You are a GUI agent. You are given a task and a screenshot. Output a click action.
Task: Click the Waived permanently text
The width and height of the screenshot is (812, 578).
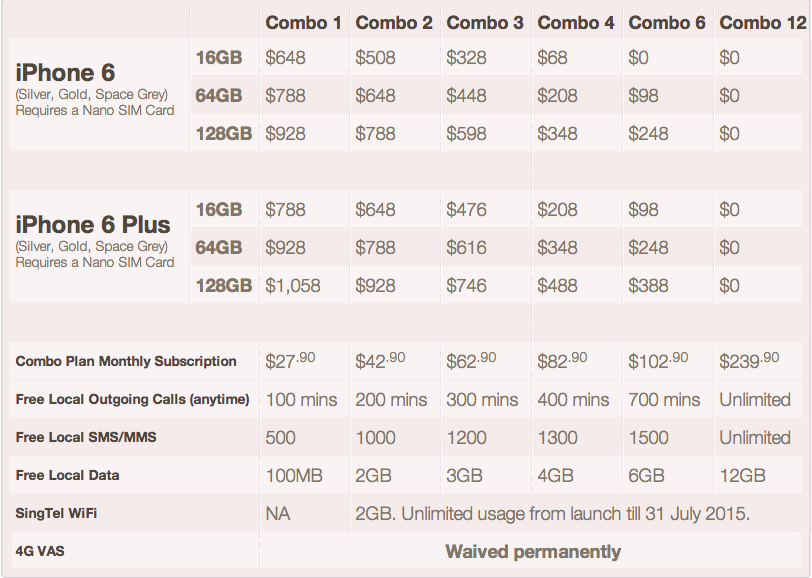(x=533, y=551)
